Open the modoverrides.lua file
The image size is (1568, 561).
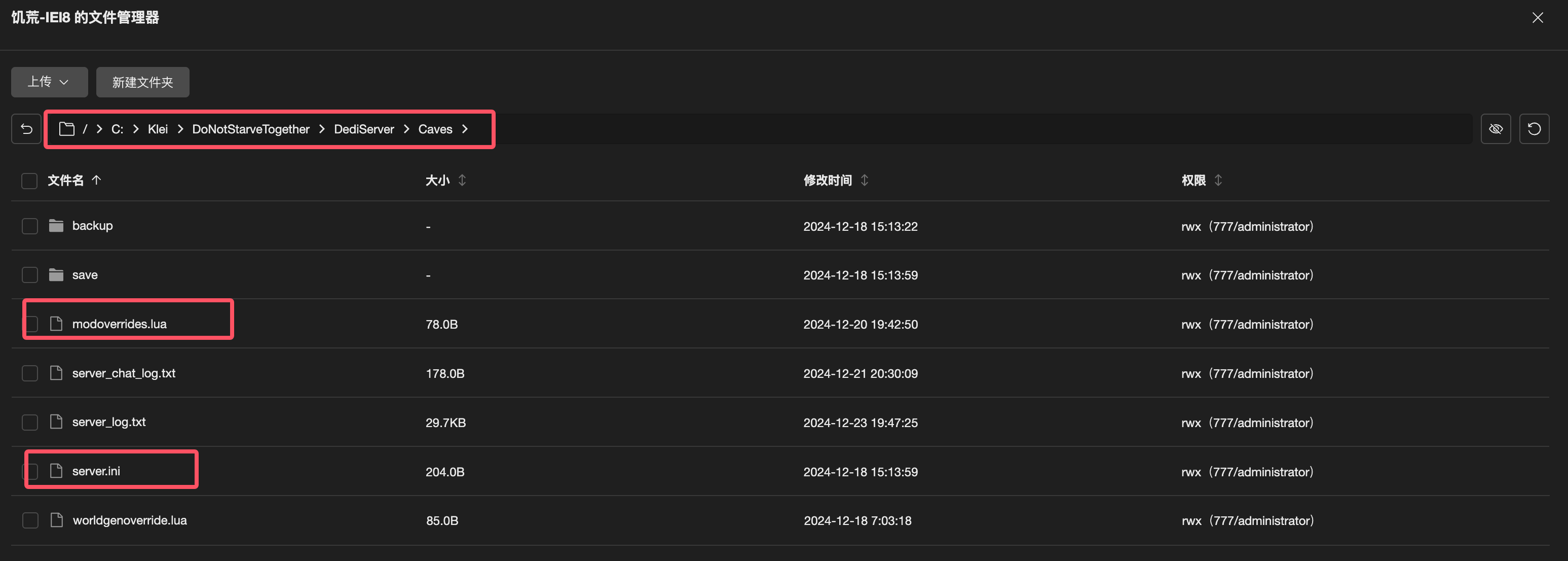point(119,324)
